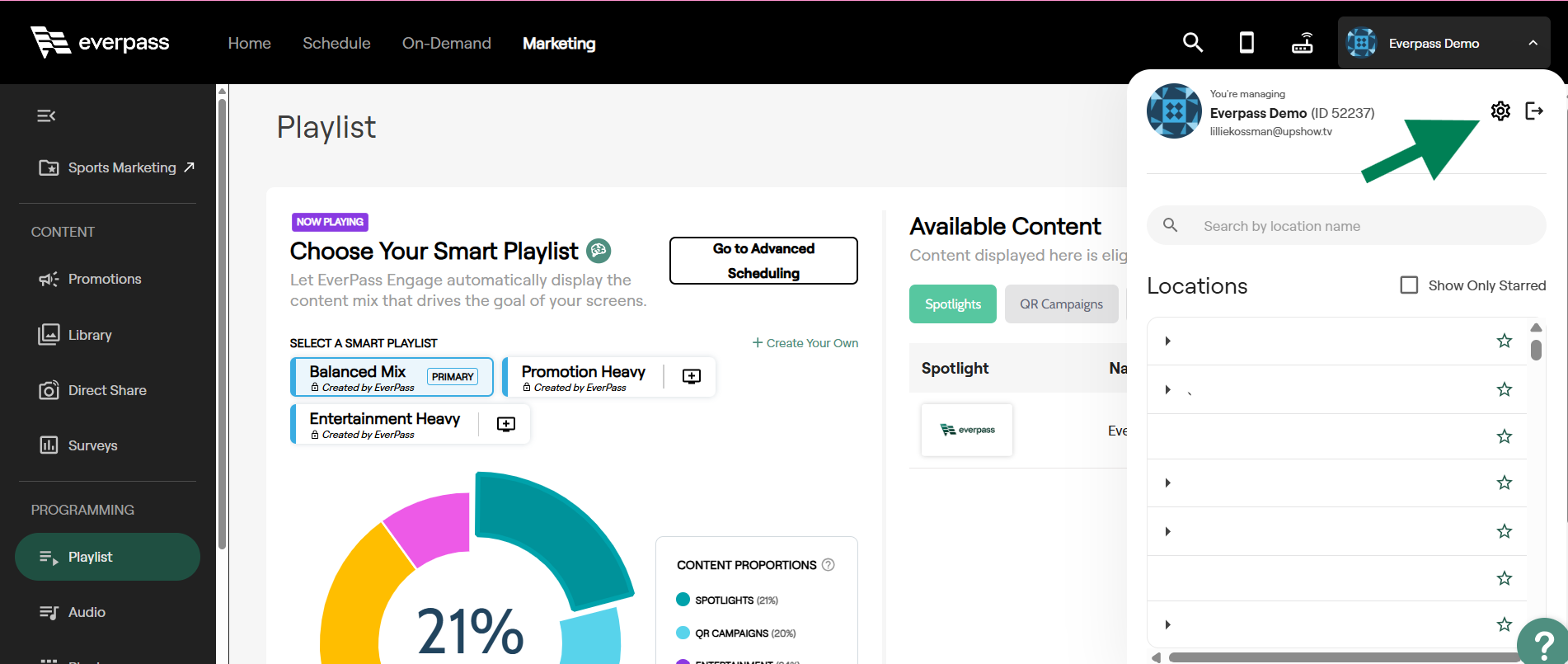Open Surveys from the sidebar

[78, 445]
